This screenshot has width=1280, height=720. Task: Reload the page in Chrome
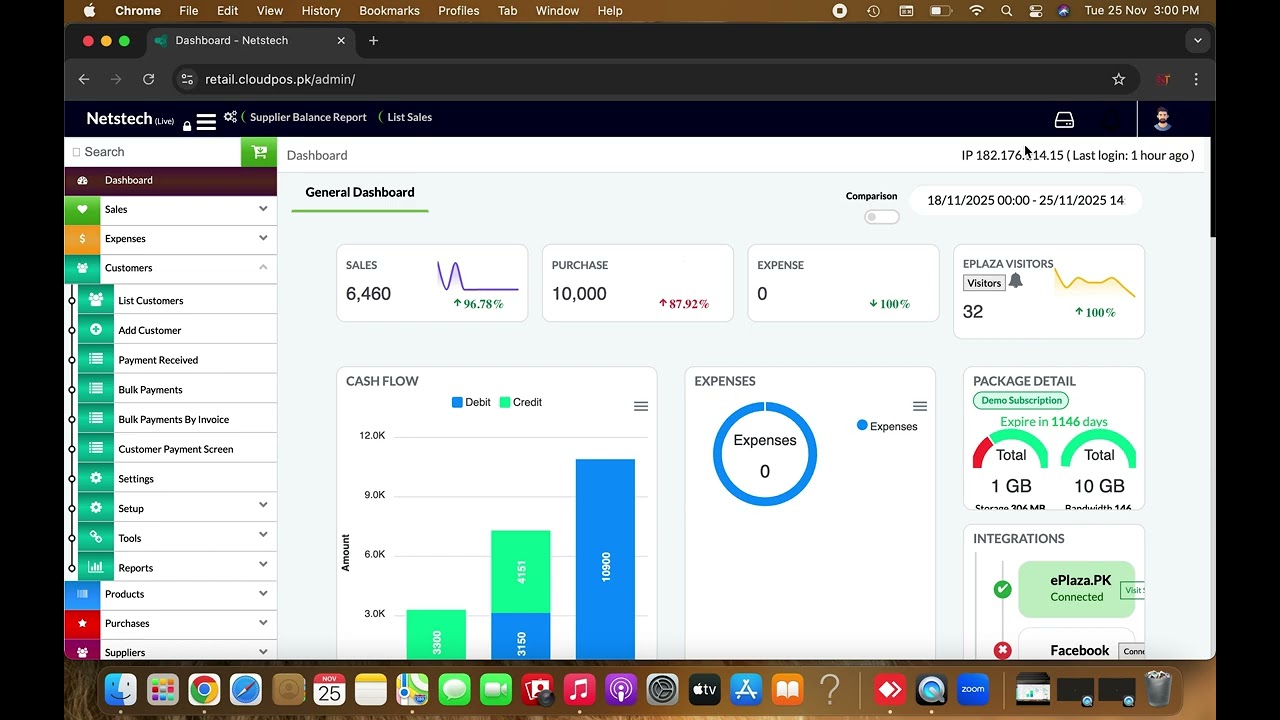[x=148, y=79]
